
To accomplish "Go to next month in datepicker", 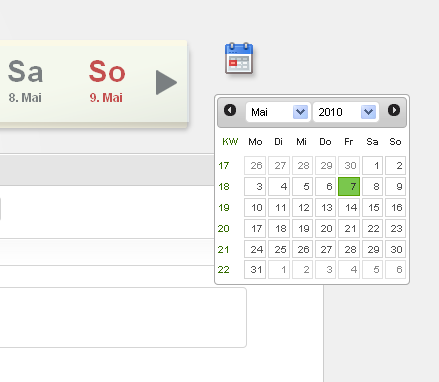I will click(x=394, y=110).
